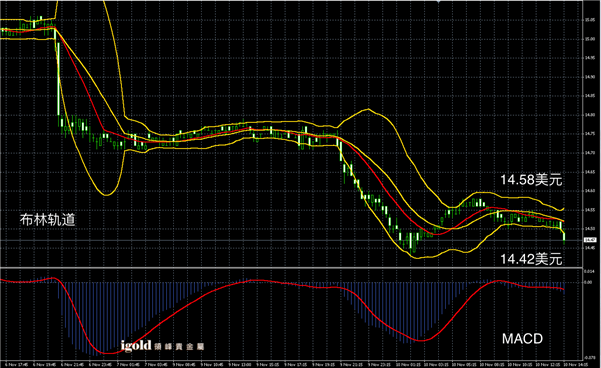
Task: Click the upper Bollinger band peak after 9 Nov 21:15
Action: (368, 109)
